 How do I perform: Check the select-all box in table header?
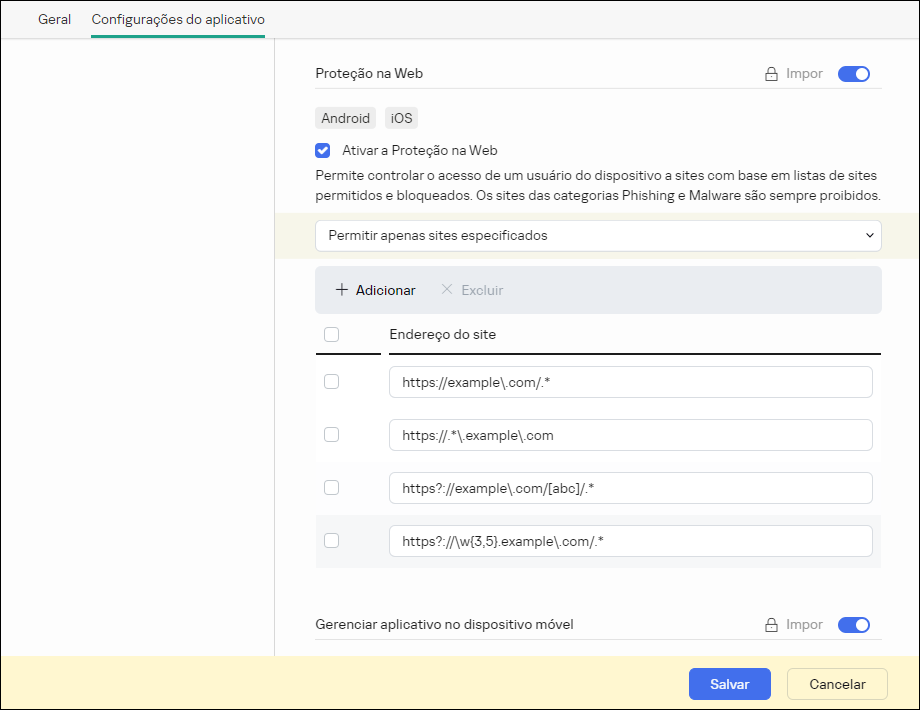click(332, 335)
